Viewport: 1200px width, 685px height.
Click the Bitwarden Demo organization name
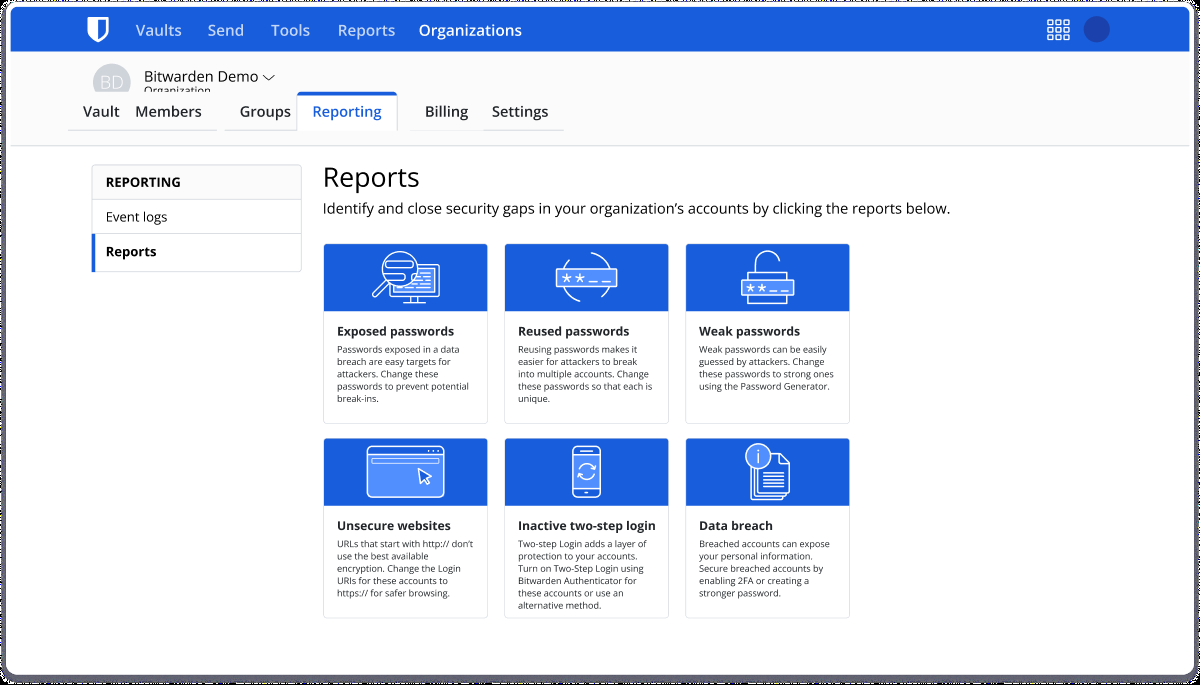(201, 77)
